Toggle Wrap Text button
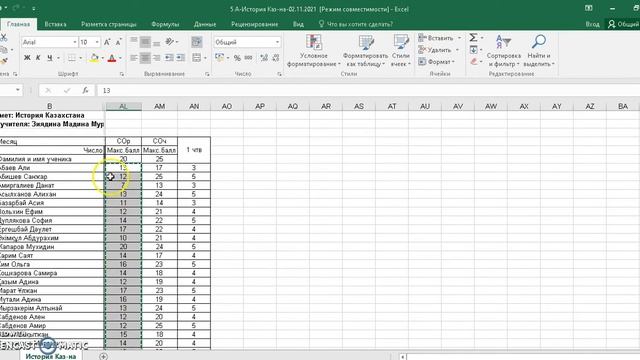Screen dimensions: 640x360 (x=197, y=42)
